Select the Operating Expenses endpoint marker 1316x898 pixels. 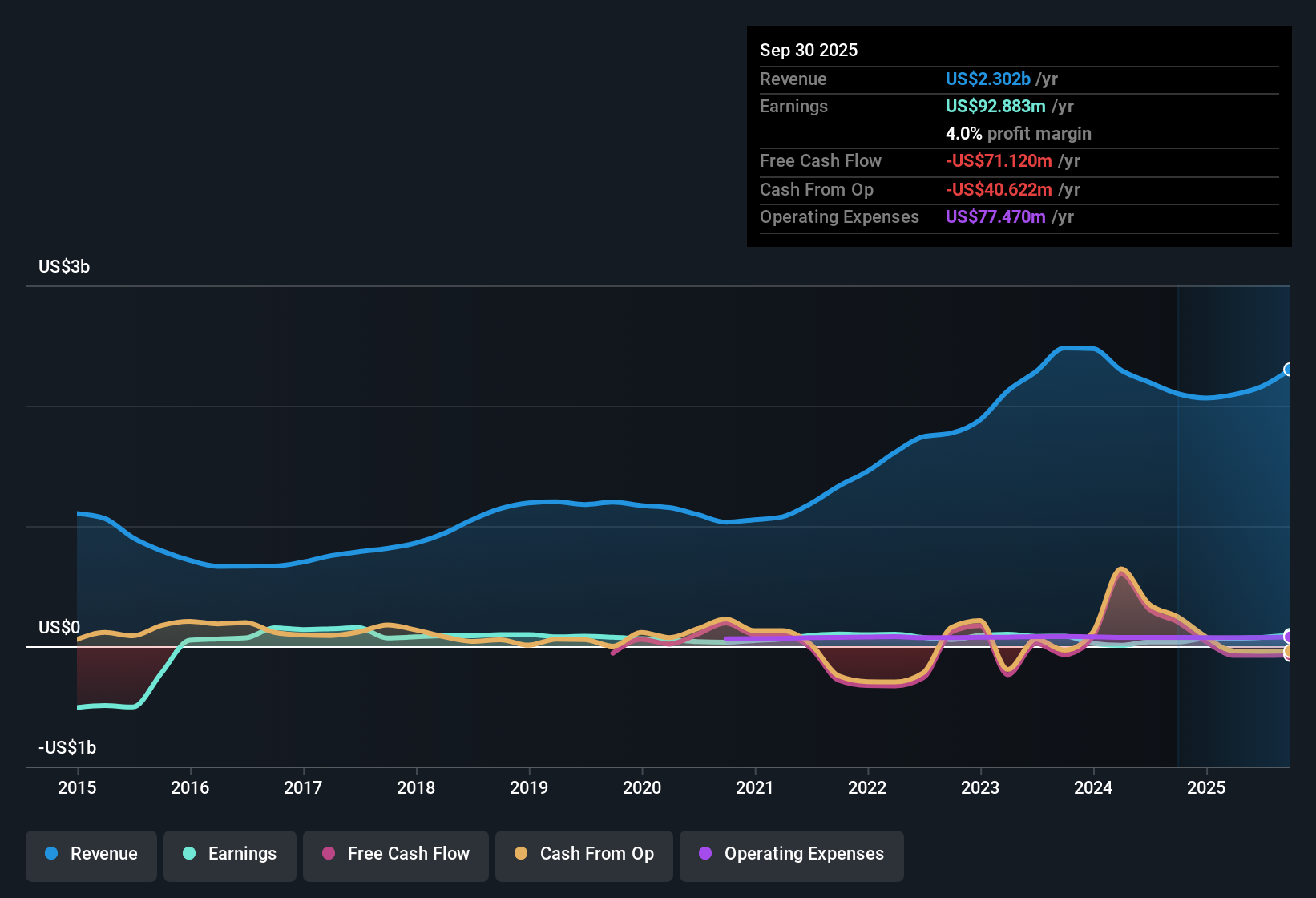click(1289, 635)
